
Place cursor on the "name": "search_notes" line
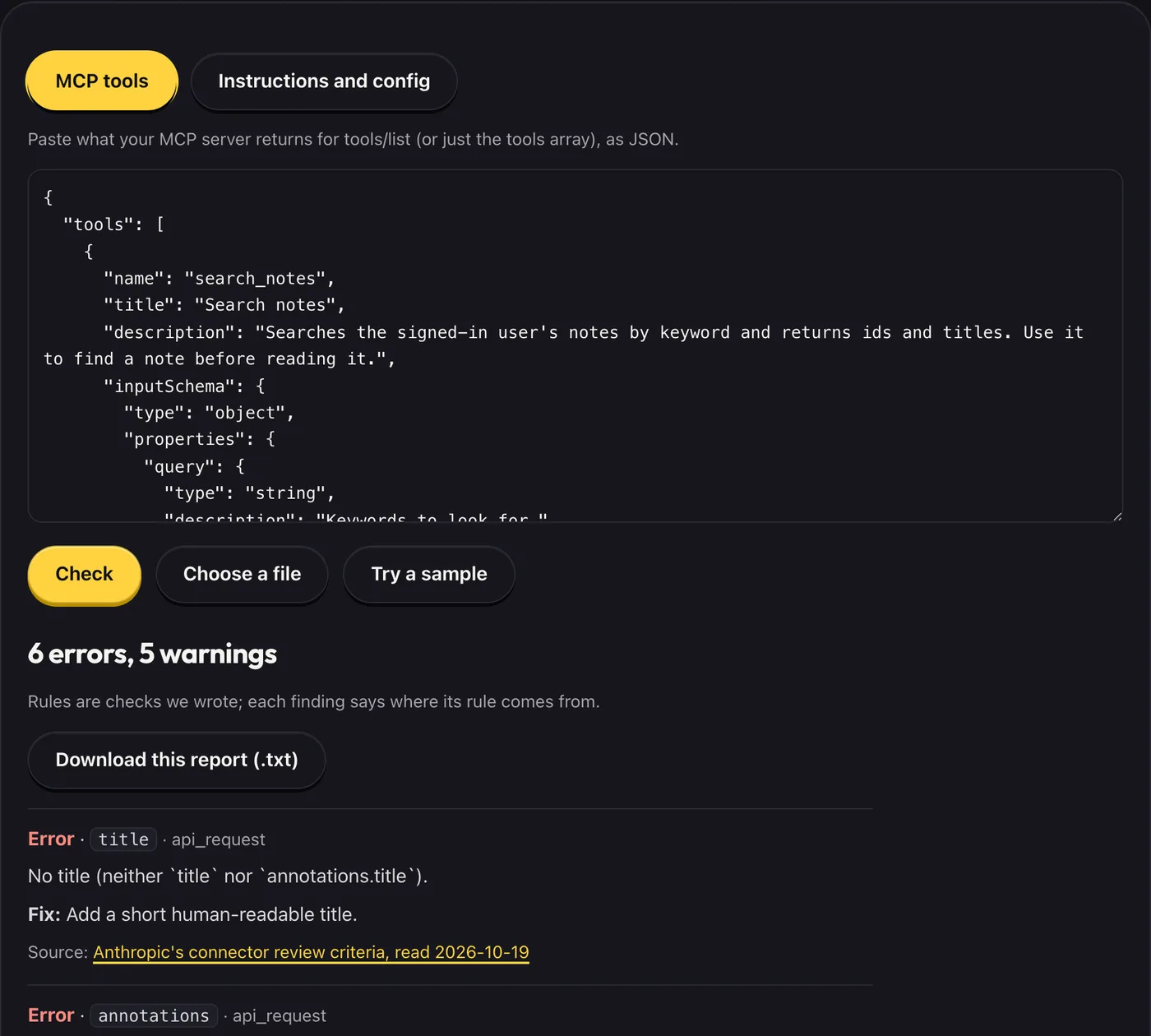pyautogui.click(x=219, y=279)
